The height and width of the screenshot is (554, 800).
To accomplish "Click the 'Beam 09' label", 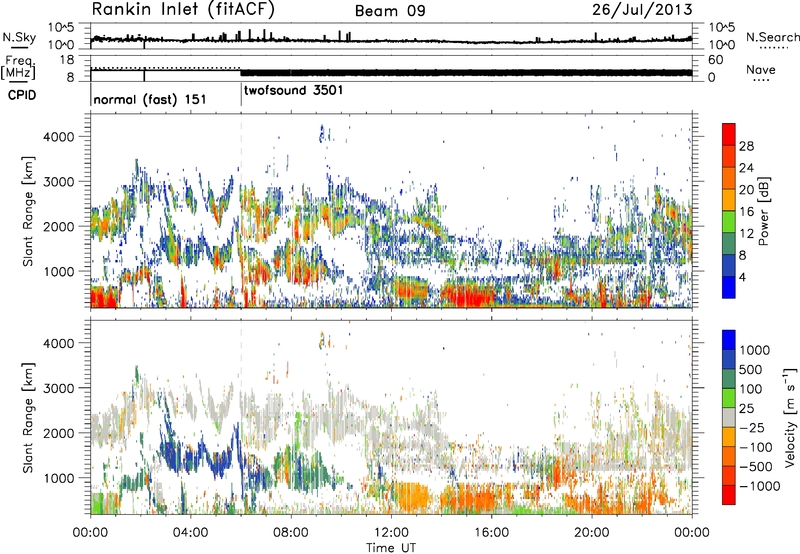I will click(390, 11).
